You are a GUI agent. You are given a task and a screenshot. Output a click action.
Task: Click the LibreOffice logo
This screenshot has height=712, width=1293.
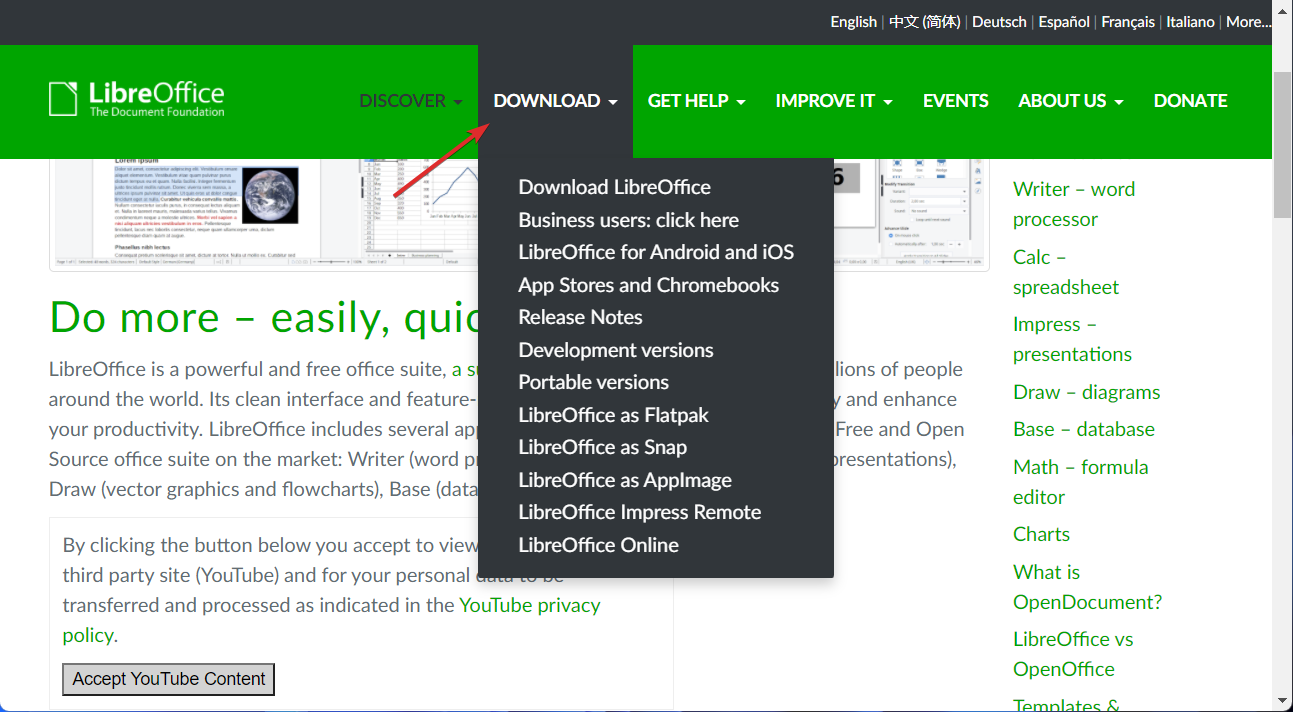(135, 99)
